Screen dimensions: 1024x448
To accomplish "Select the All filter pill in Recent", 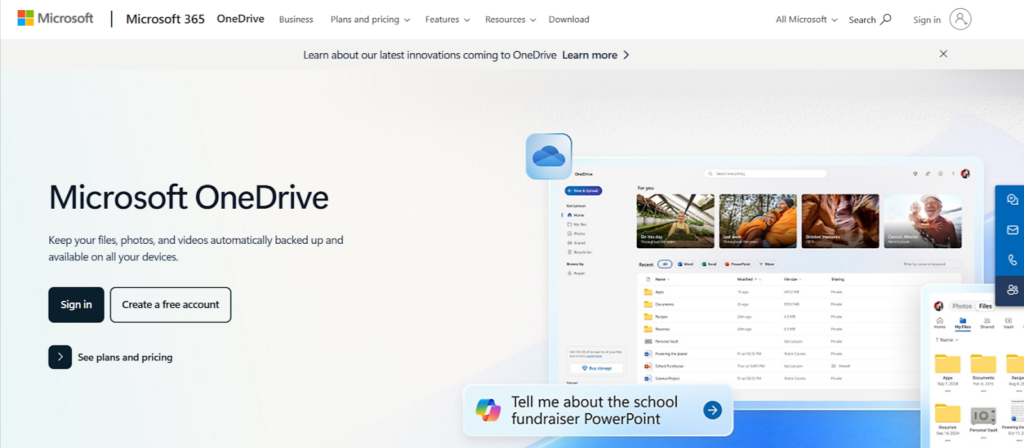I will (665, 264).
